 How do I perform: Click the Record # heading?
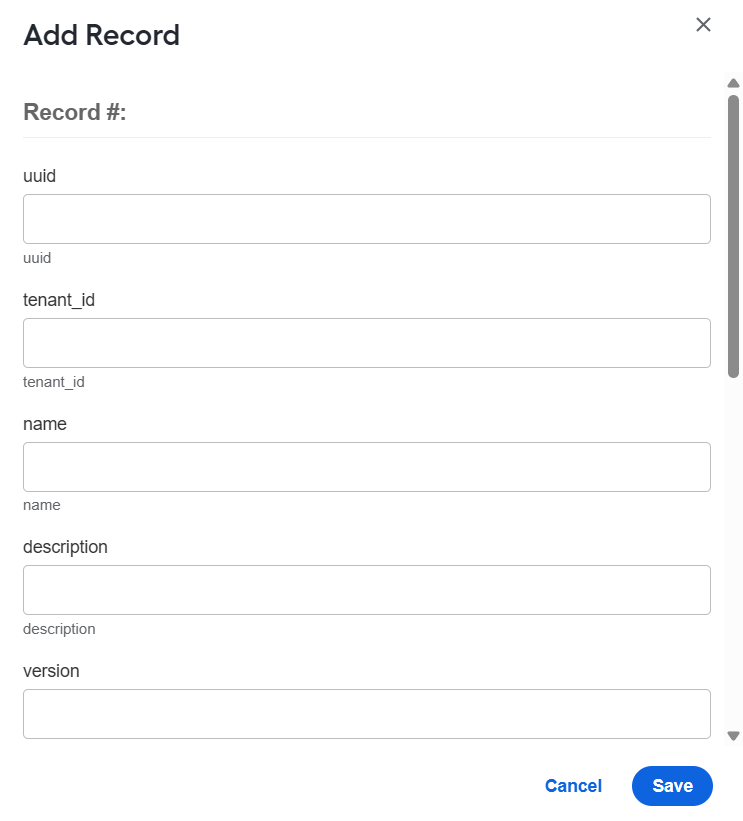point(75,112)
